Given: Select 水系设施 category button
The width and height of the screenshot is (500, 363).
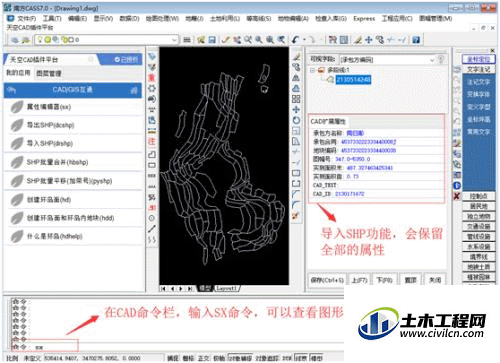Looking at the screenshot, I should click(479, 247).
